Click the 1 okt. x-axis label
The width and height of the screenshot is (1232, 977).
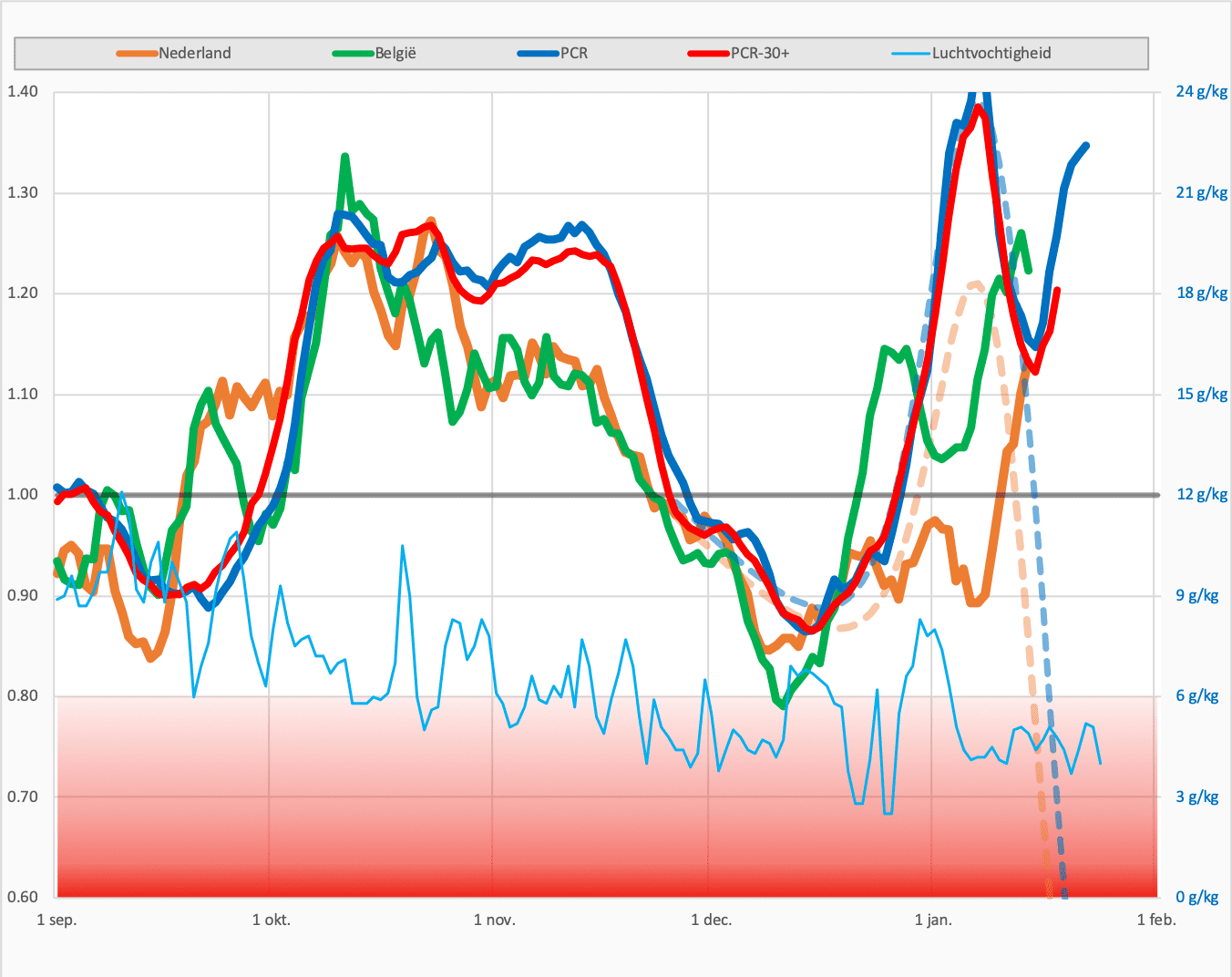point(272,920)
